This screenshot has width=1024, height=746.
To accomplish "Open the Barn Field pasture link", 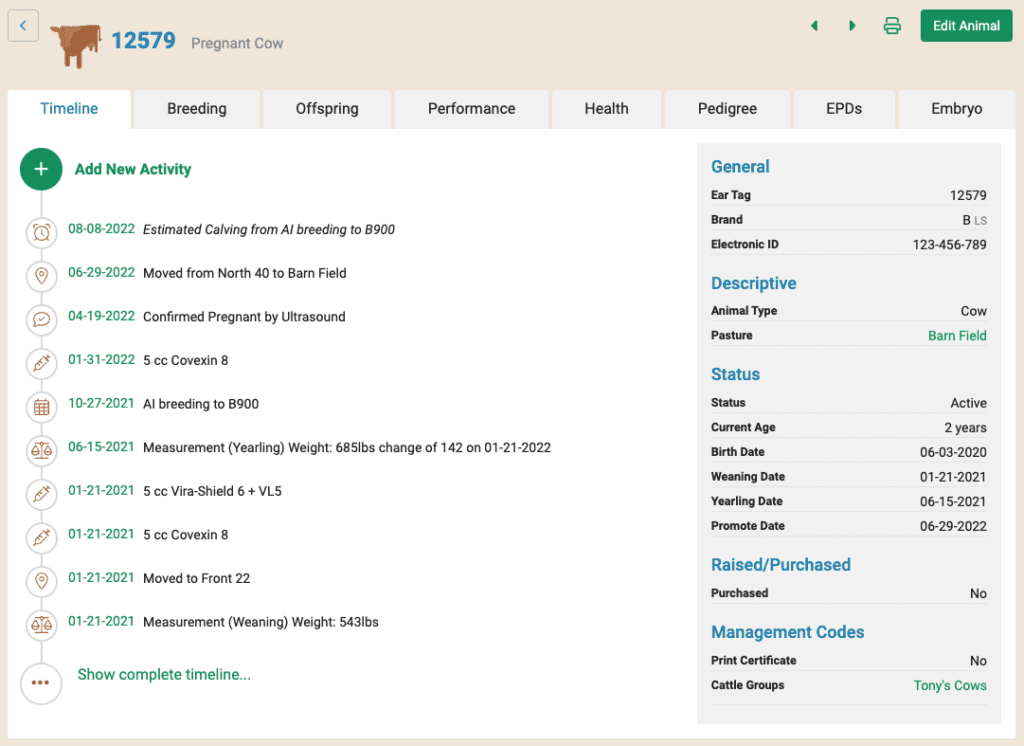I will coord(957,335).
